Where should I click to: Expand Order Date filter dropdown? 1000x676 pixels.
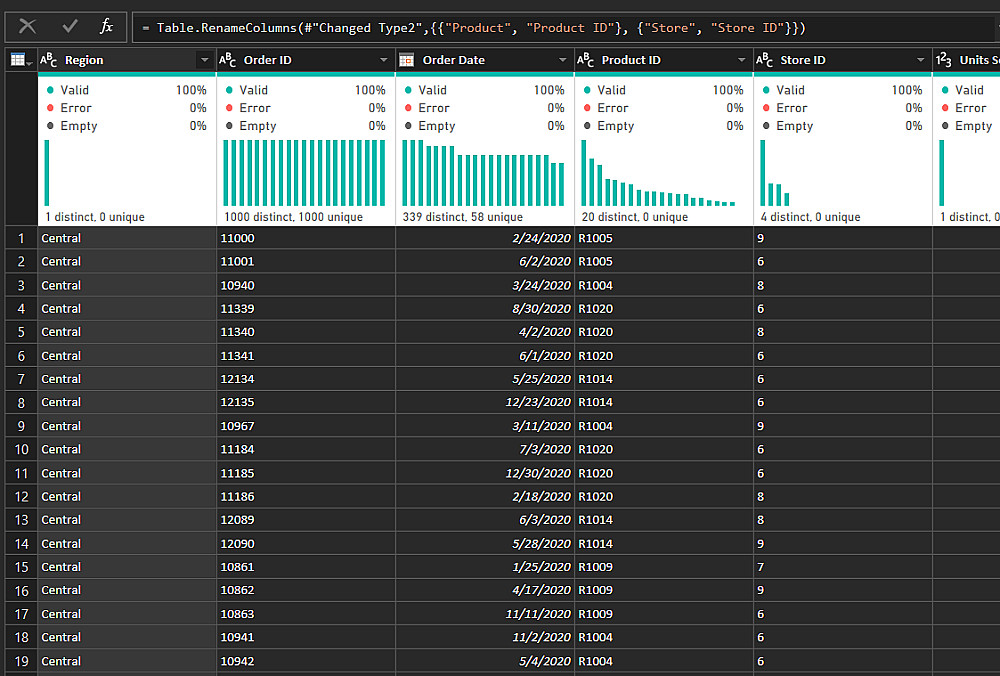point(562,60)
